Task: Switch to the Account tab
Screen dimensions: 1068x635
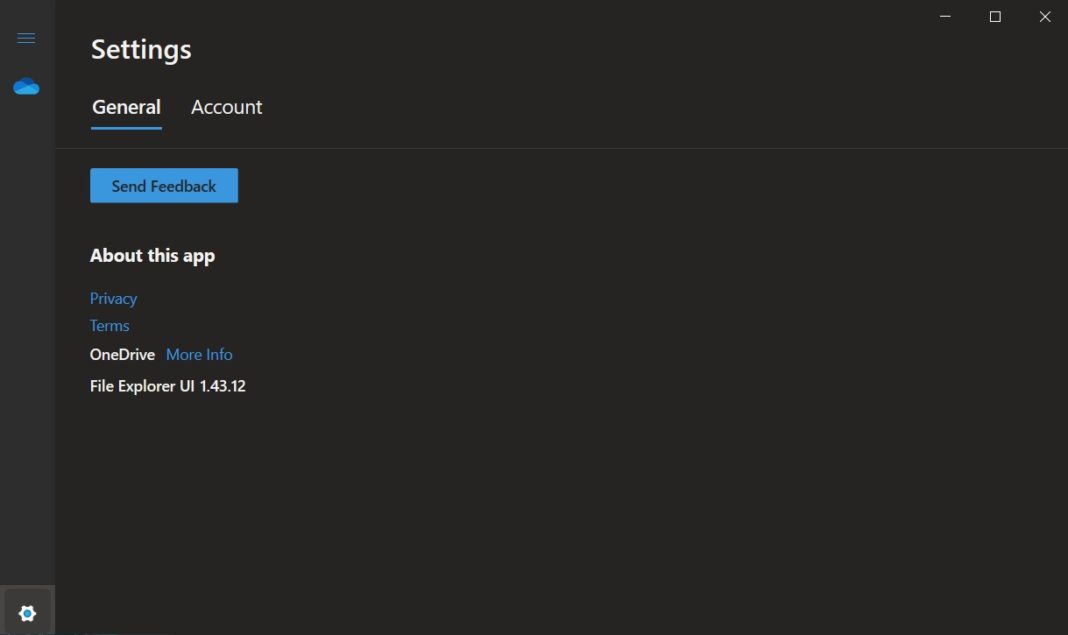Action: [226, 107]
